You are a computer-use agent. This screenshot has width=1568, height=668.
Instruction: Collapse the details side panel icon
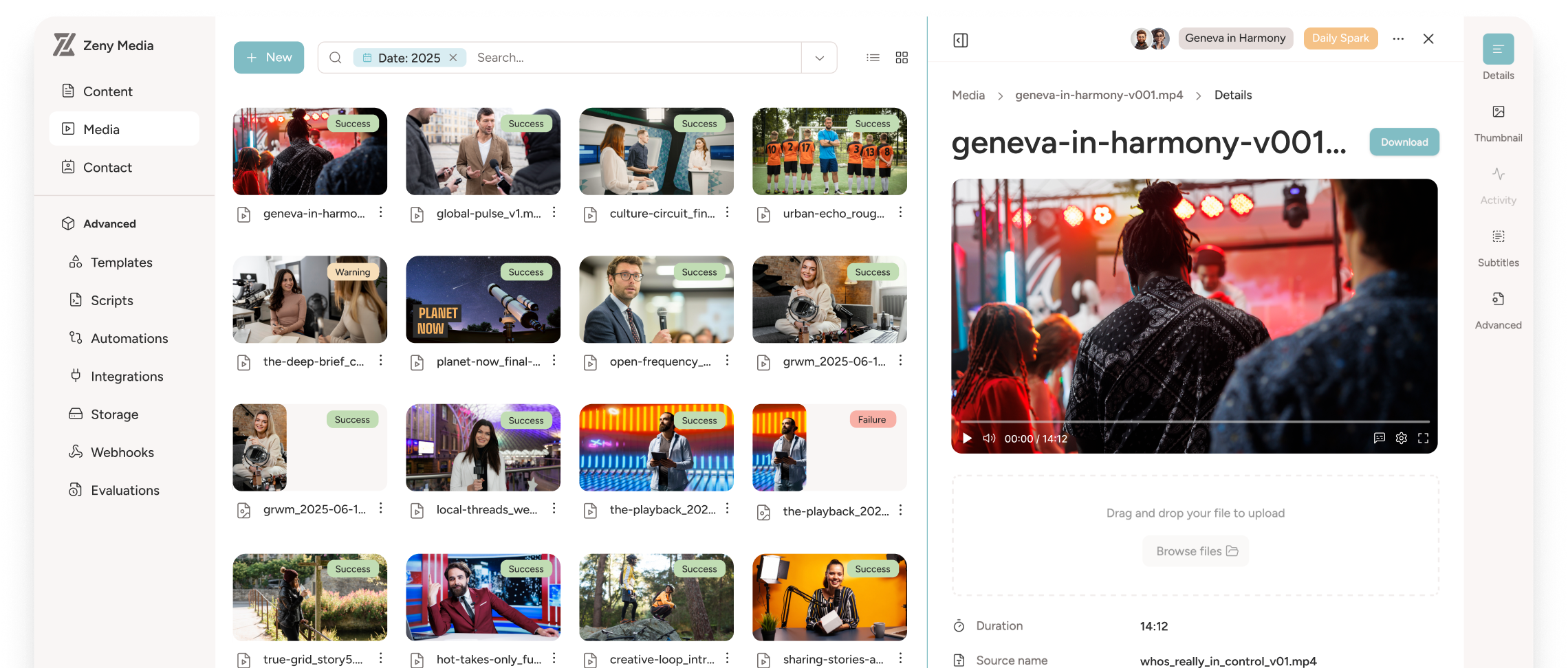tap(961, 41)
